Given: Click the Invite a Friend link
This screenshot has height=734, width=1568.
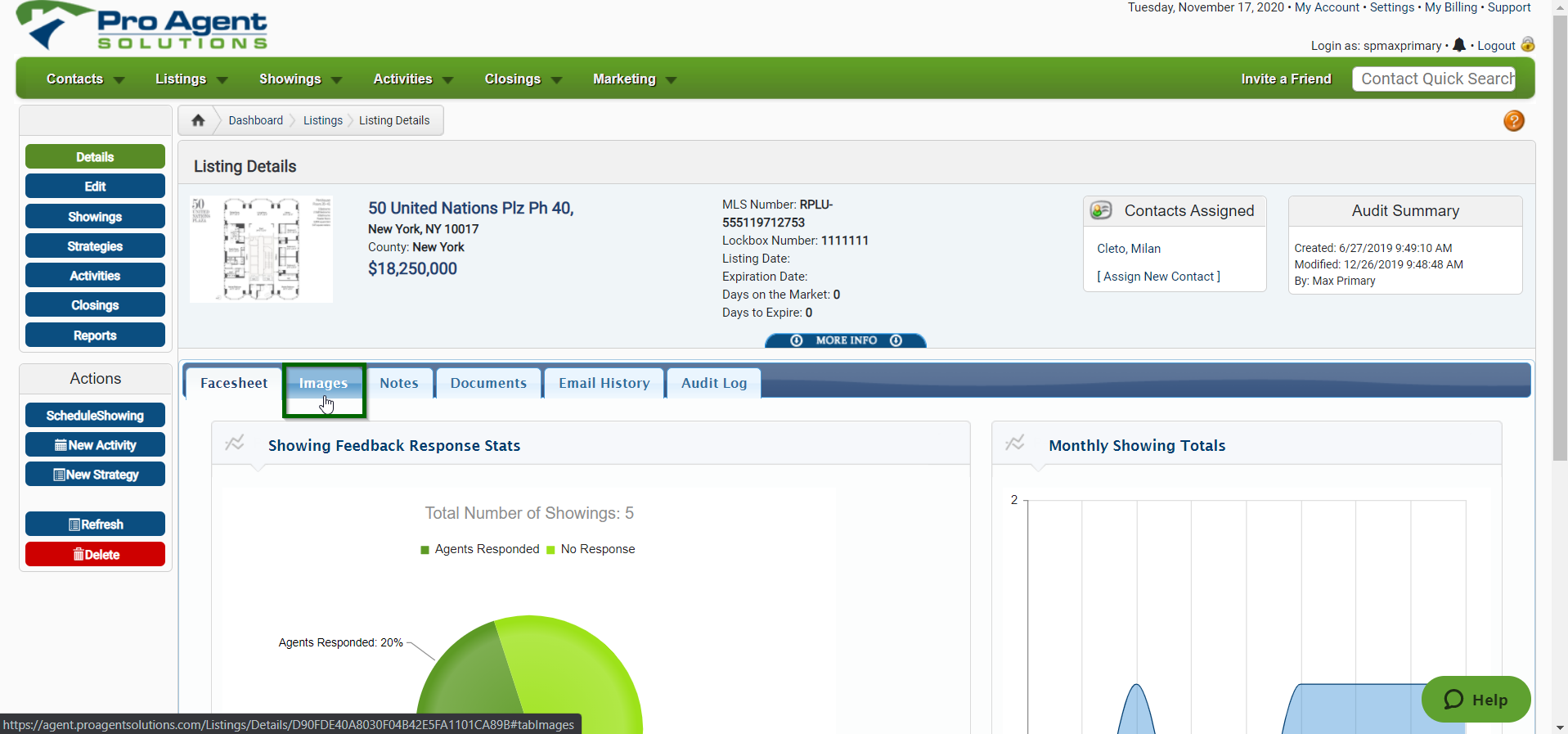Looking at the screenshot, I should point(1286,79).
